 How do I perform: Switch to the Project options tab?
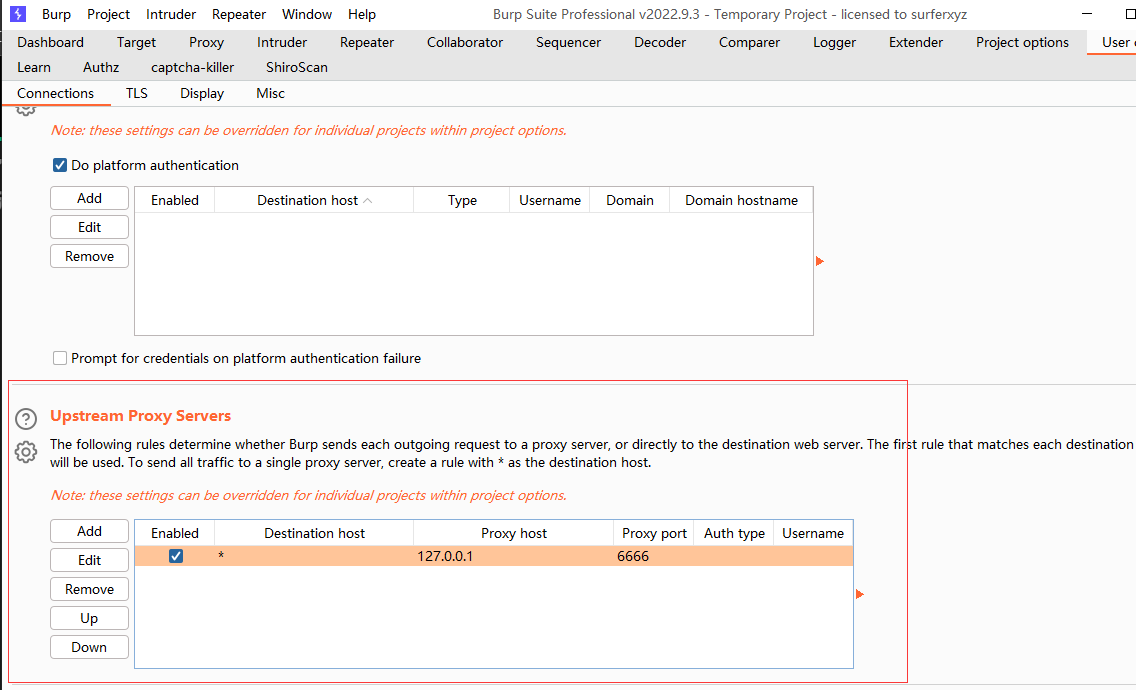coord(1022,42)
